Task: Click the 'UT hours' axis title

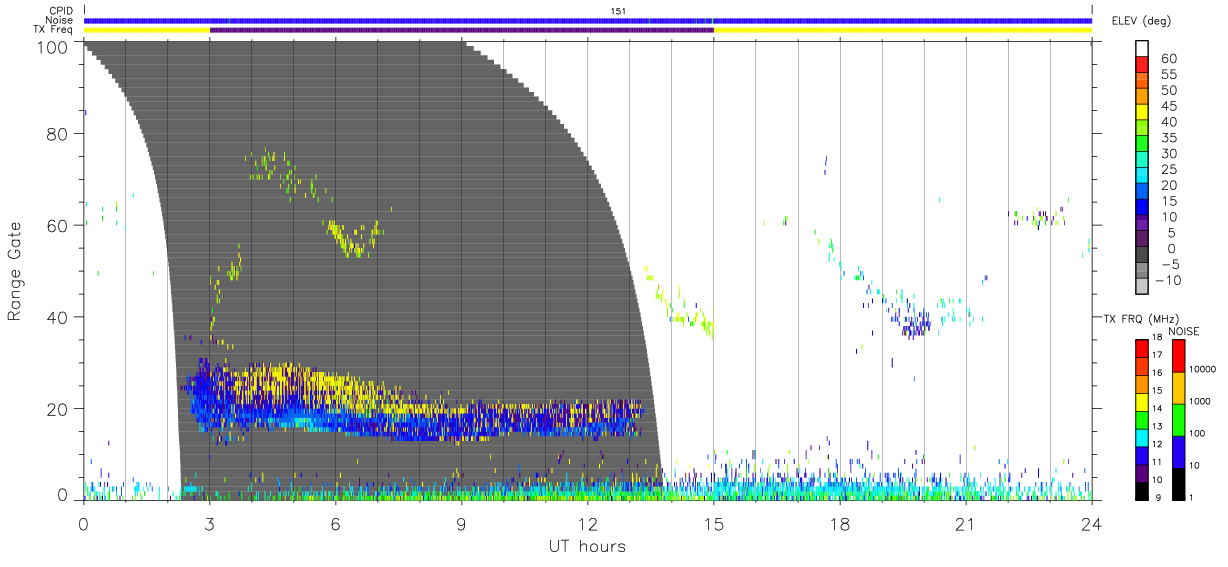Action: pos(588,546)
